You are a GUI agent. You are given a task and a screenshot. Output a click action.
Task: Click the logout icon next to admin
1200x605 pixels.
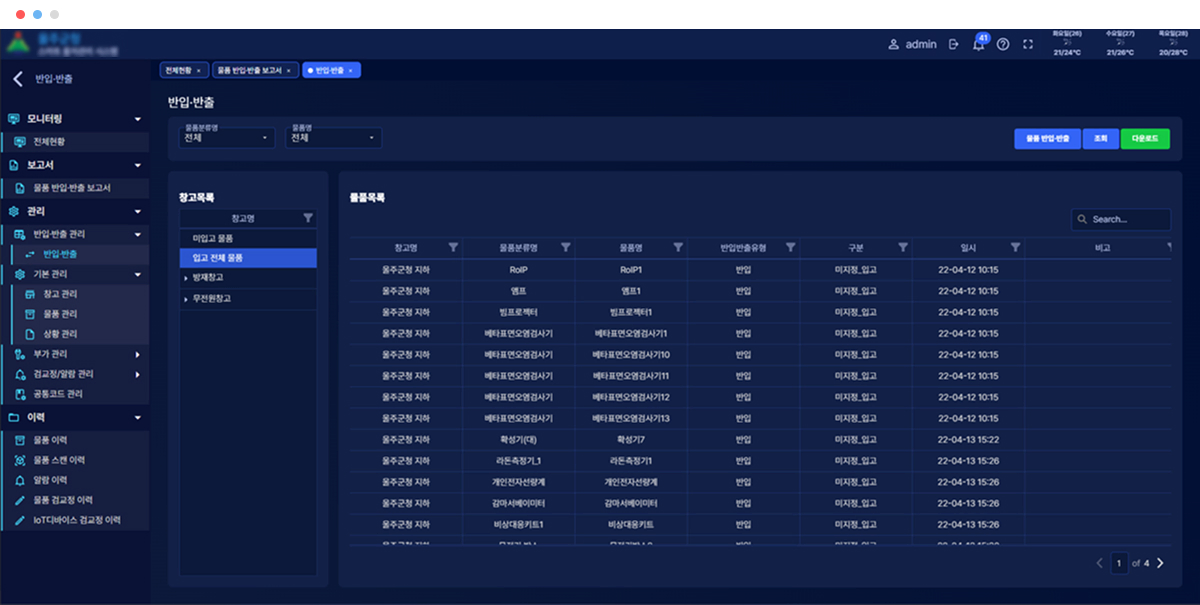click(x=953, y=44)
